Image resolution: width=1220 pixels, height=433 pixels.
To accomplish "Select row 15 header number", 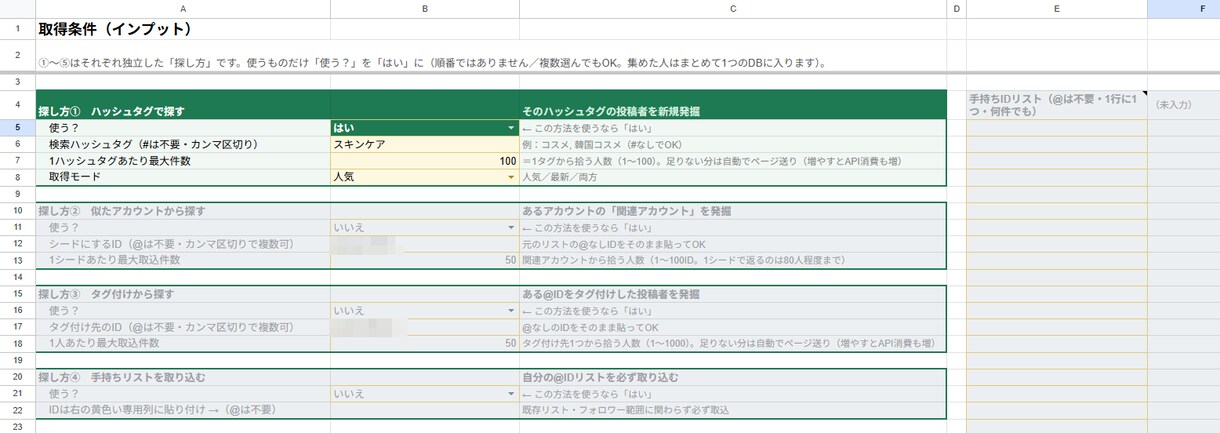I will (18, 294).
